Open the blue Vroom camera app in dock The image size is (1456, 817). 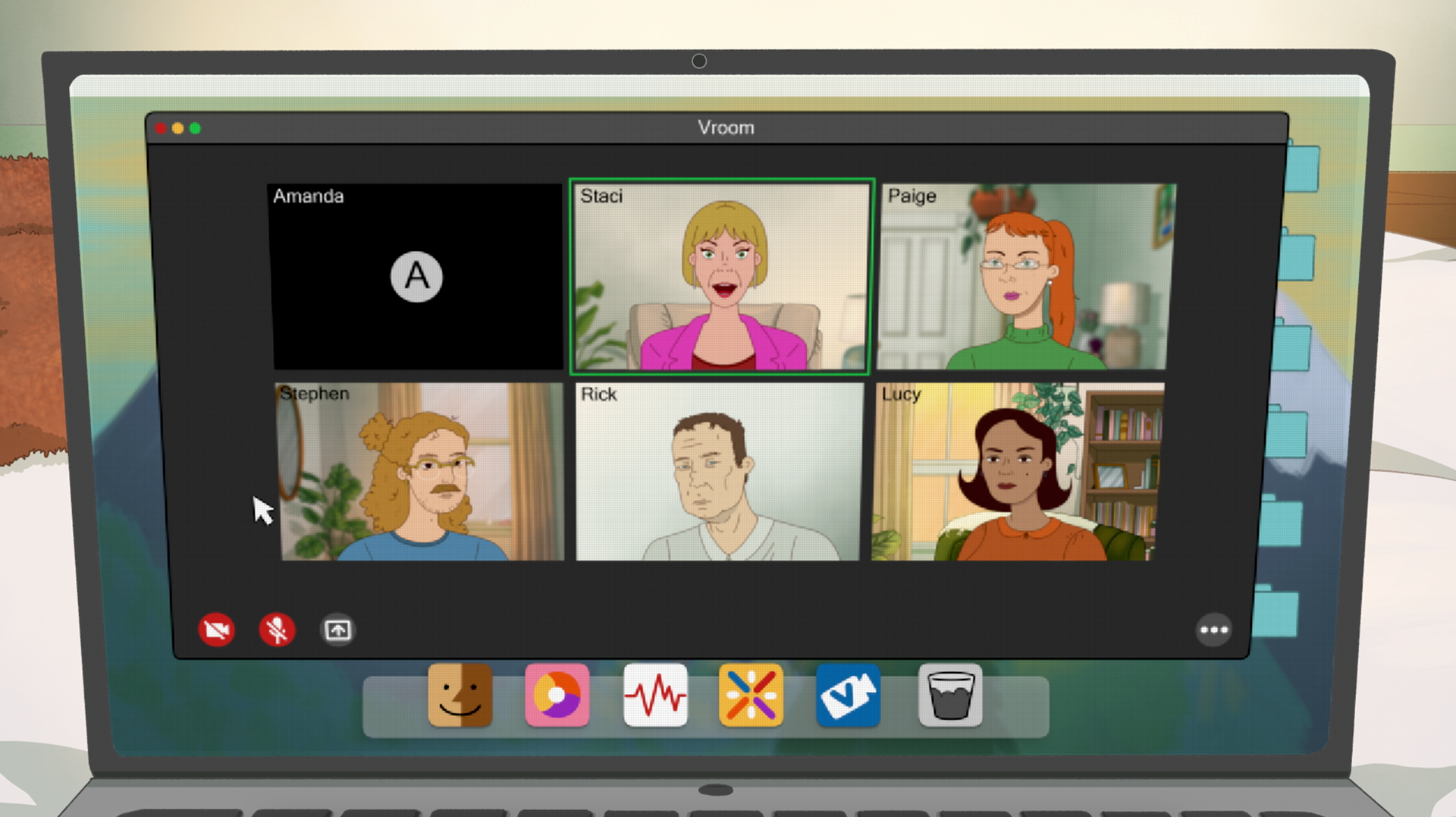848,696
